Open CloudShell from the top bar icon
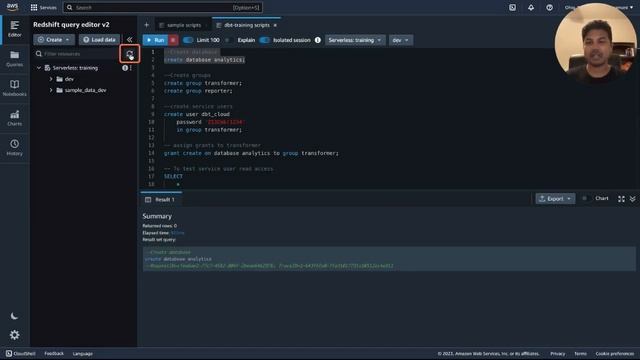The width and height of the screenshot is (640, 360). click(512, 7)
